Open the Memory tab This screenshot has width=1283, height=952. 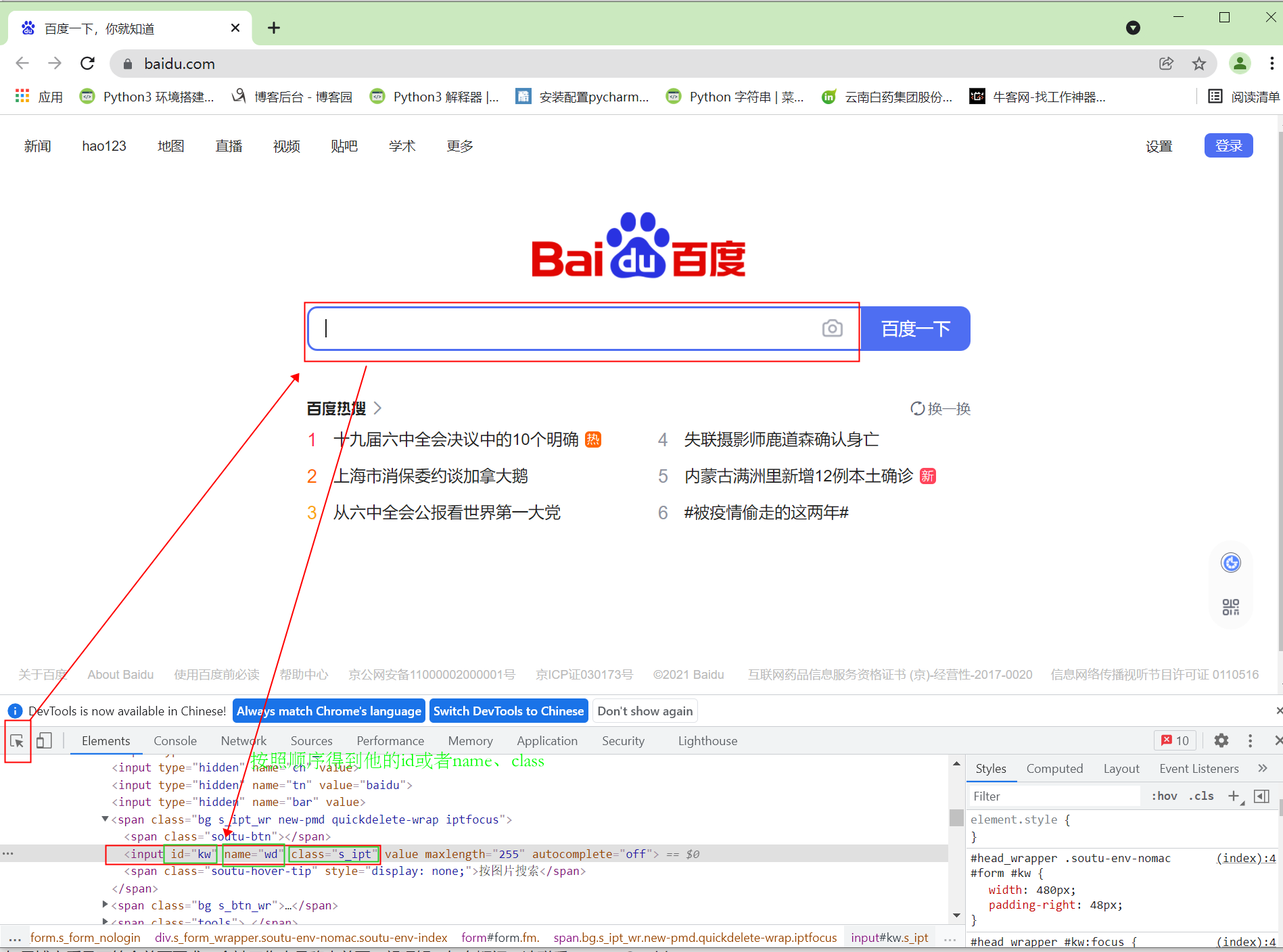click(x=471, y=741)
